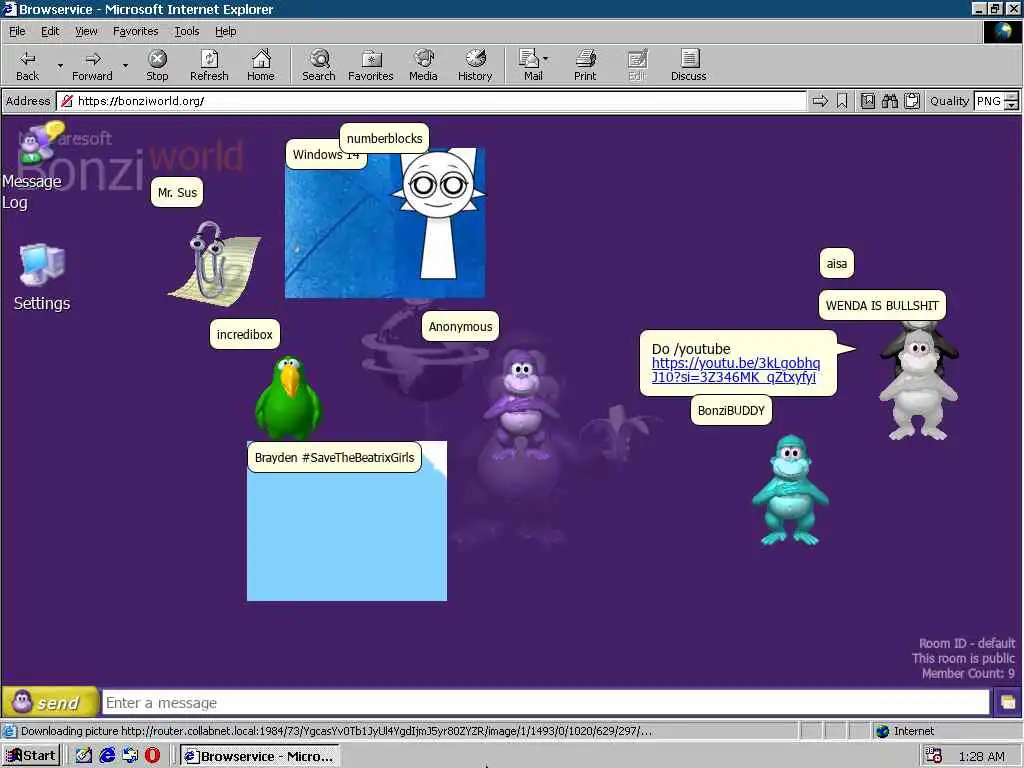Click the clipboard icon near Quality
The width and height of the screenshot is (1024, 768).
tap(912, 101)
